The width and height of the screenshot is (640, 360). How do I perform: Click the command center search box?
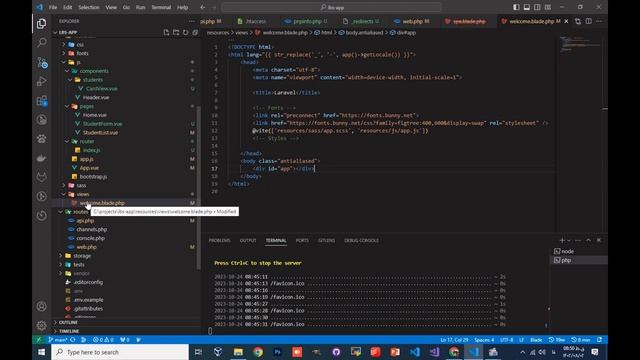(x=331, y=7)
